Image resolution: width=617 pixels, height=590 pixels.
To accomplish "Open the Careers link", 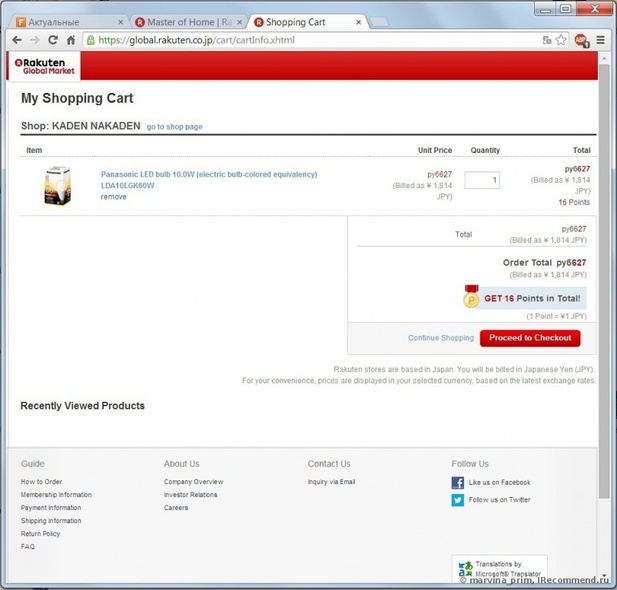I will click(176, 508).
